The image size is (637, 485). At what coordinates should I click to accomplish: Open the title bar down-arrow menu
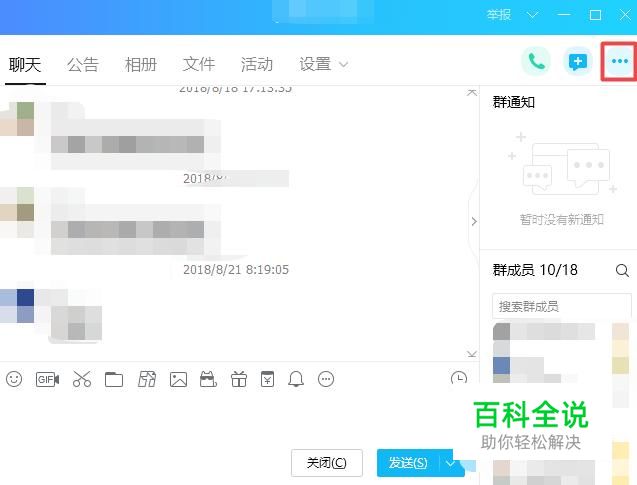point(532,15)
